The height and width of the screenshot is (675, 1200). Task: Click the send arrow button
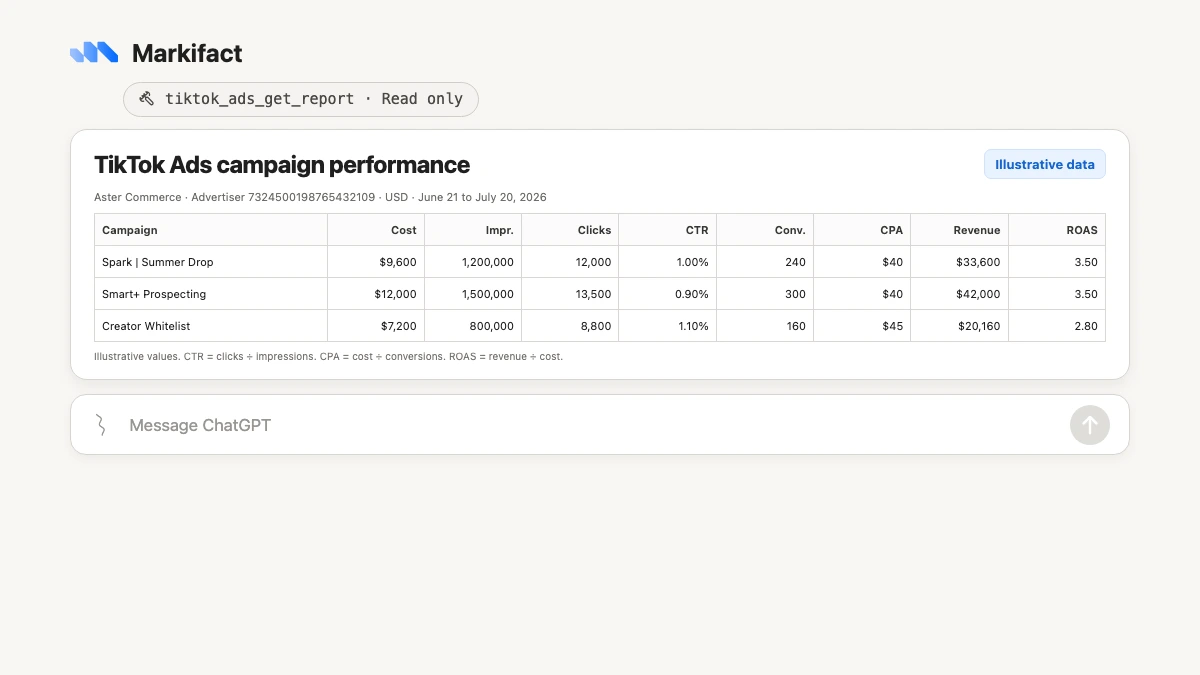1090,425
